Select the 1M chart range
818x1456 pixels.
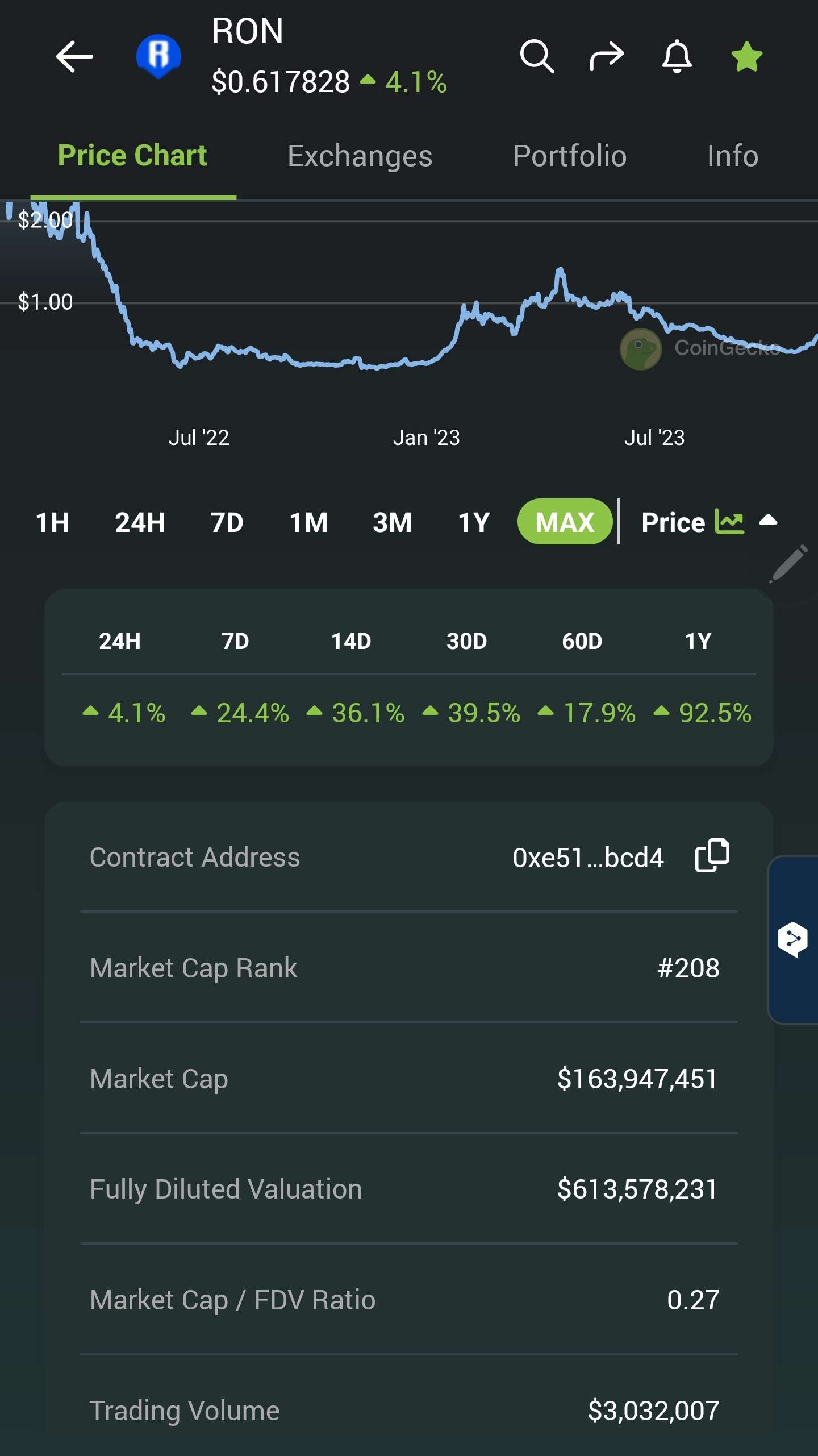tap(308, 522)
